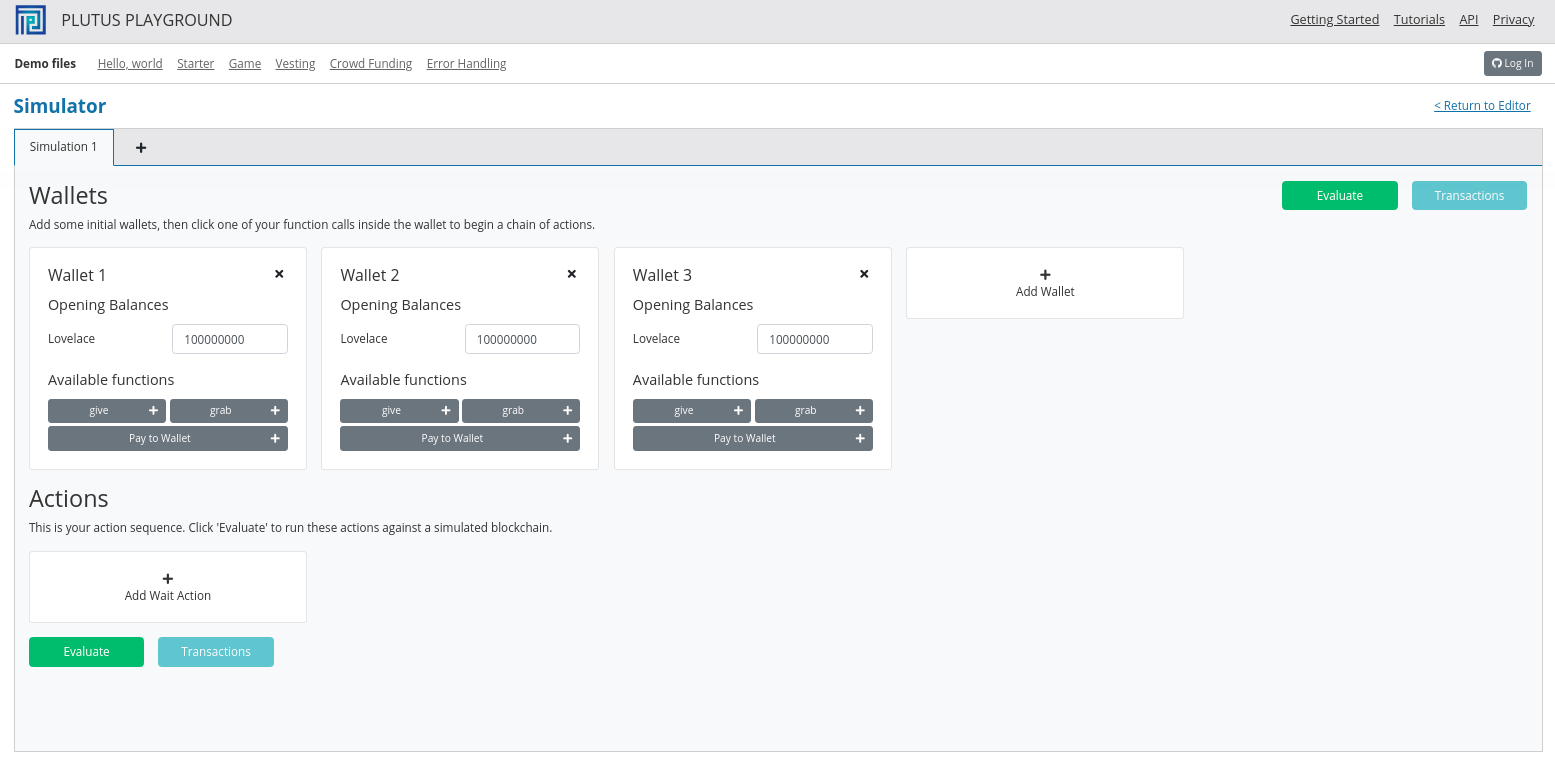The width and height of the screenshot is (1555, 758).
Task: Add Wallet 3's Pay to Wallet action
Action: pos(752,439)
